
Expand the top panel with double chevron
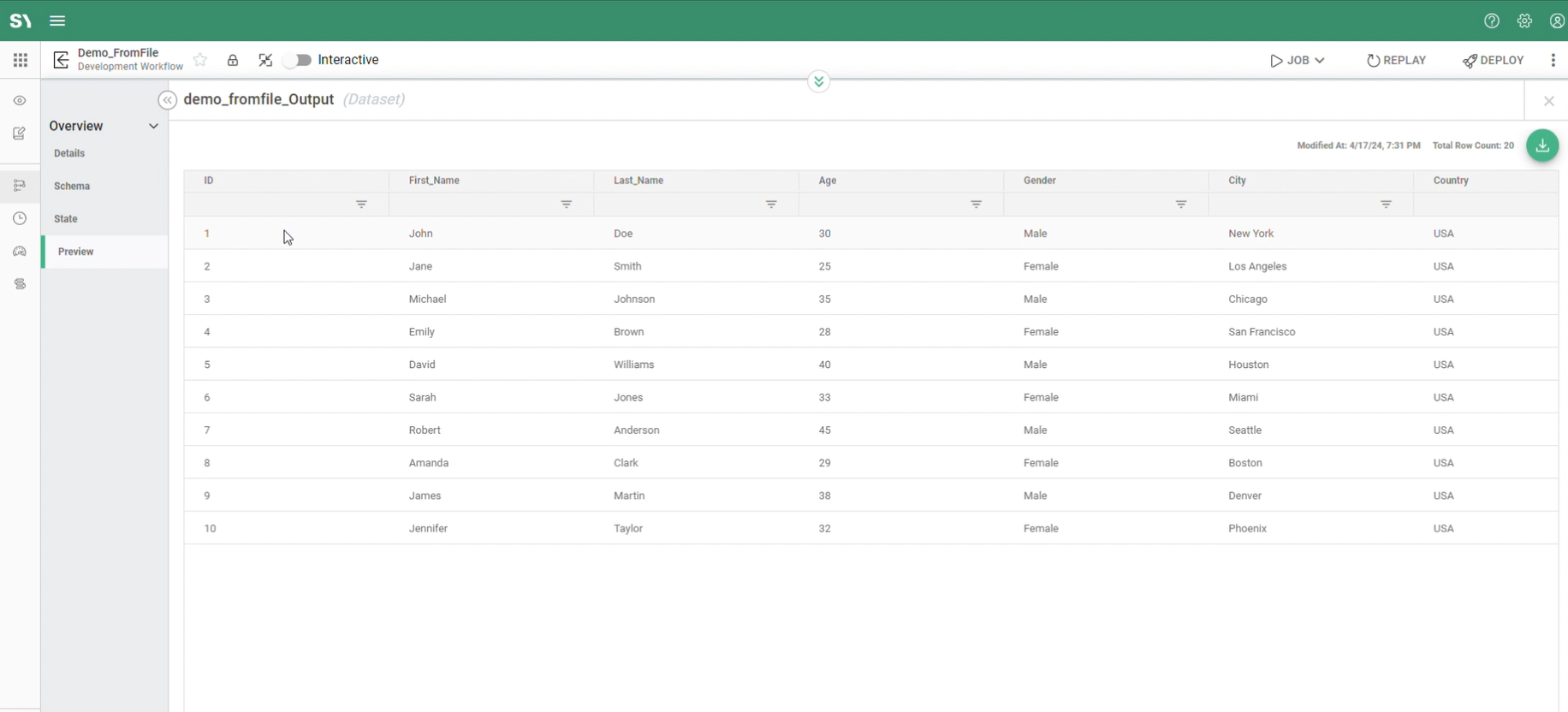[x=818, y=81]
